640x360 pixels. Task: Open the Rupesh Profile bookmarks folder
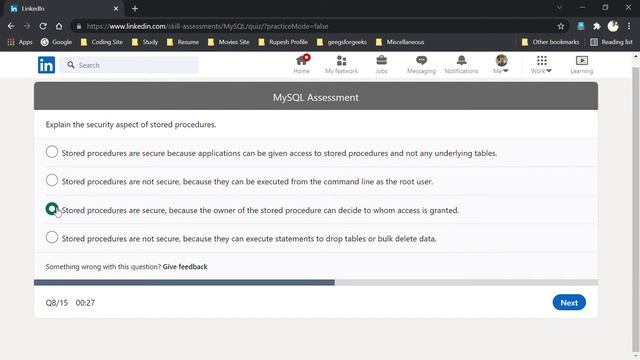point(283,42)
